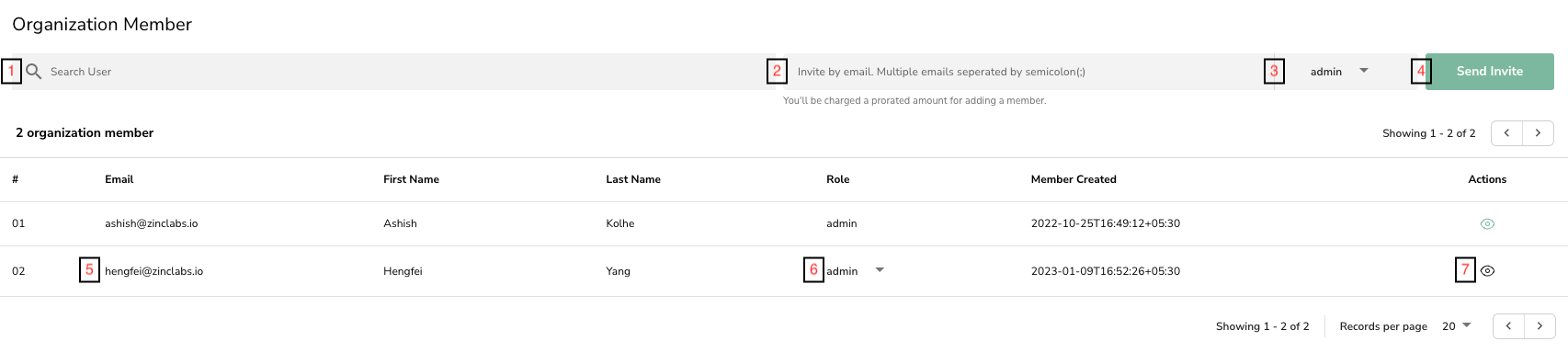Sort by the Last Name column header
1568x353 pixels.
coord(633,179)
